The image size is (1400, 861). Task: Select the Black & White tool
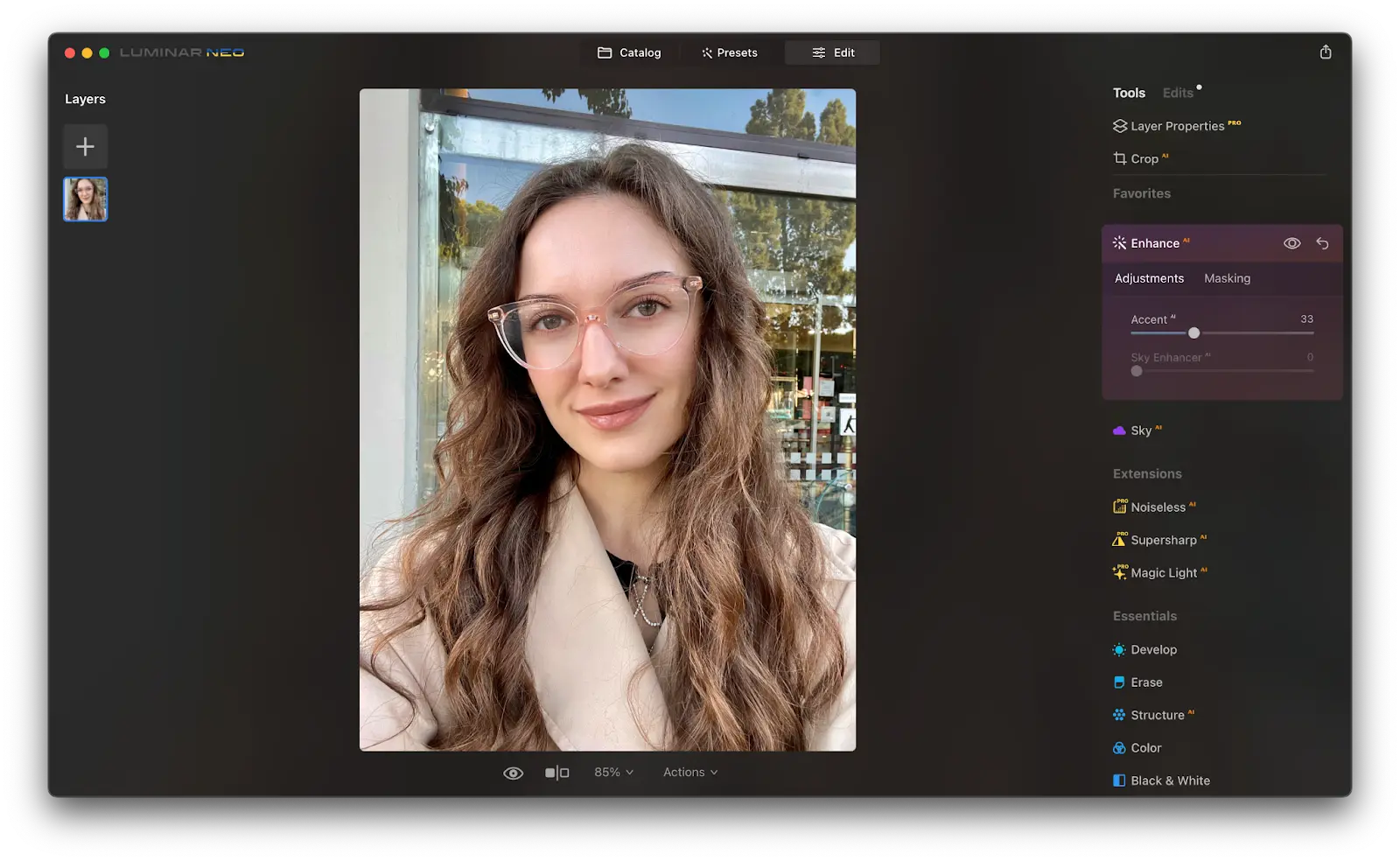pos(1169,780)
